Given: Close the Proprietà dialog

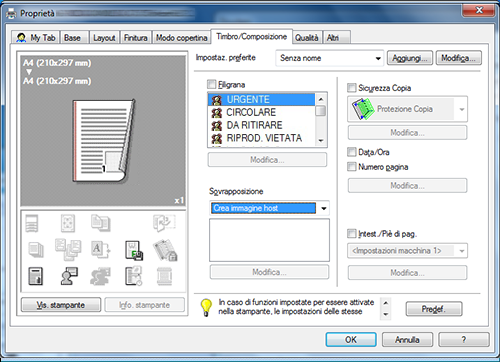Looking at the screenshot, I should click(478, 10).
